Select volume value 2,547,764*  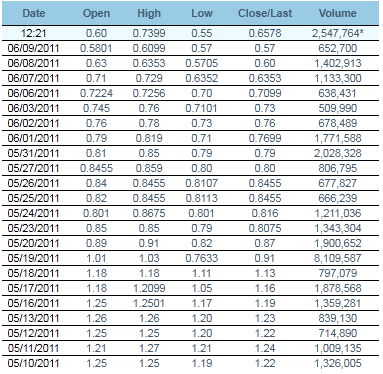338,33
